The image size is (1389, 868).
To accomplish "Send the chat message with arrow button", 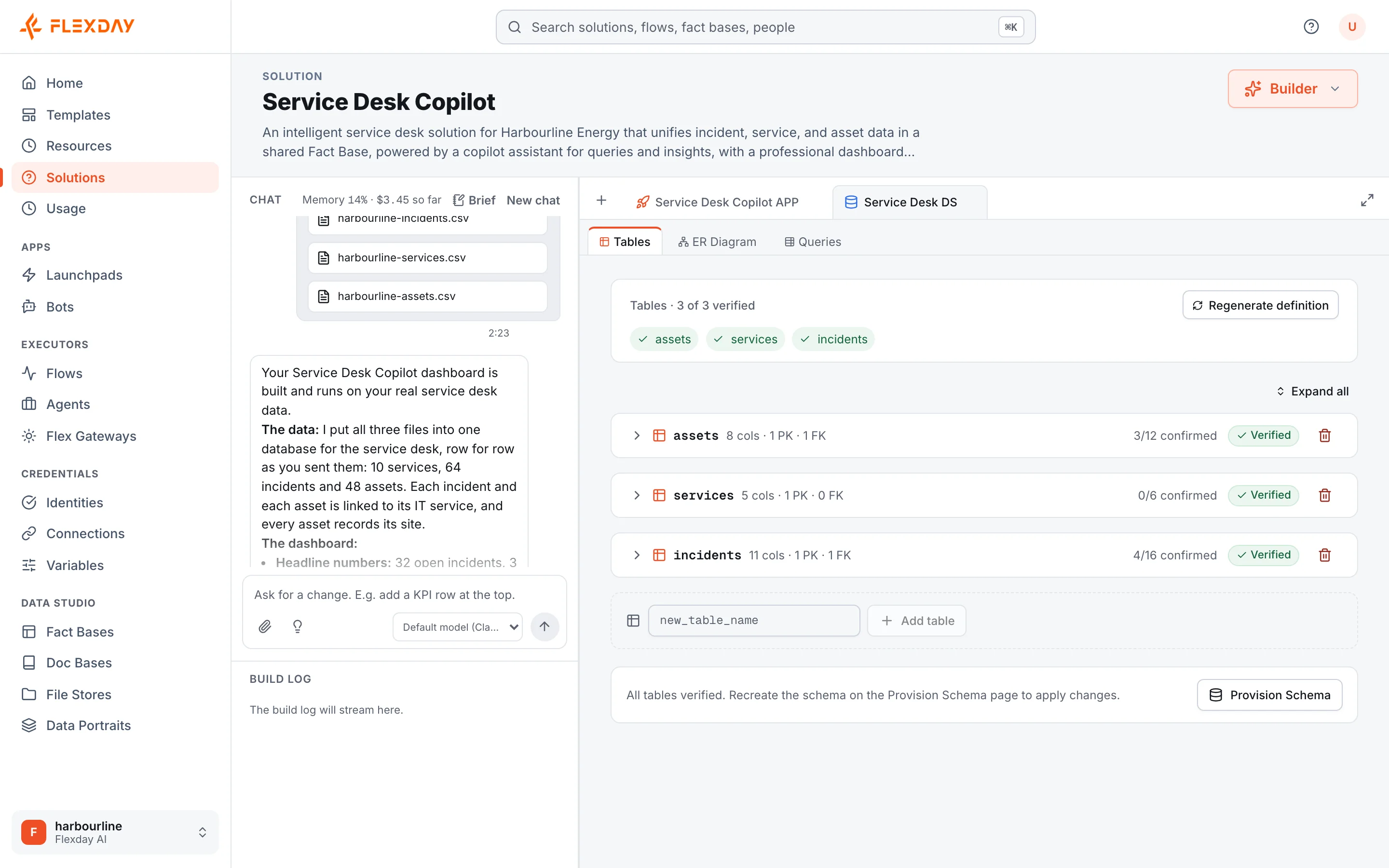I will click(544, 626).
